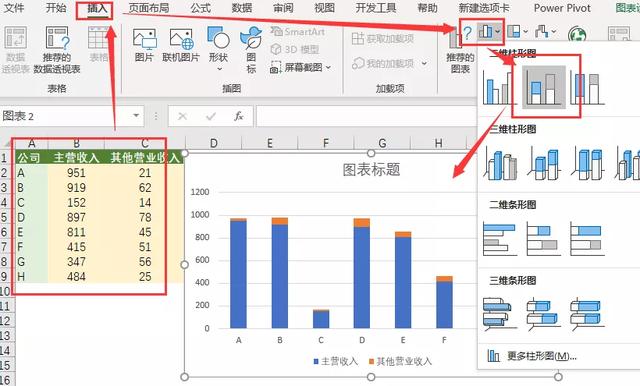Viewport: 640px width, 386px height.
Task: Click cell with value 951
Action: (76, 173)
